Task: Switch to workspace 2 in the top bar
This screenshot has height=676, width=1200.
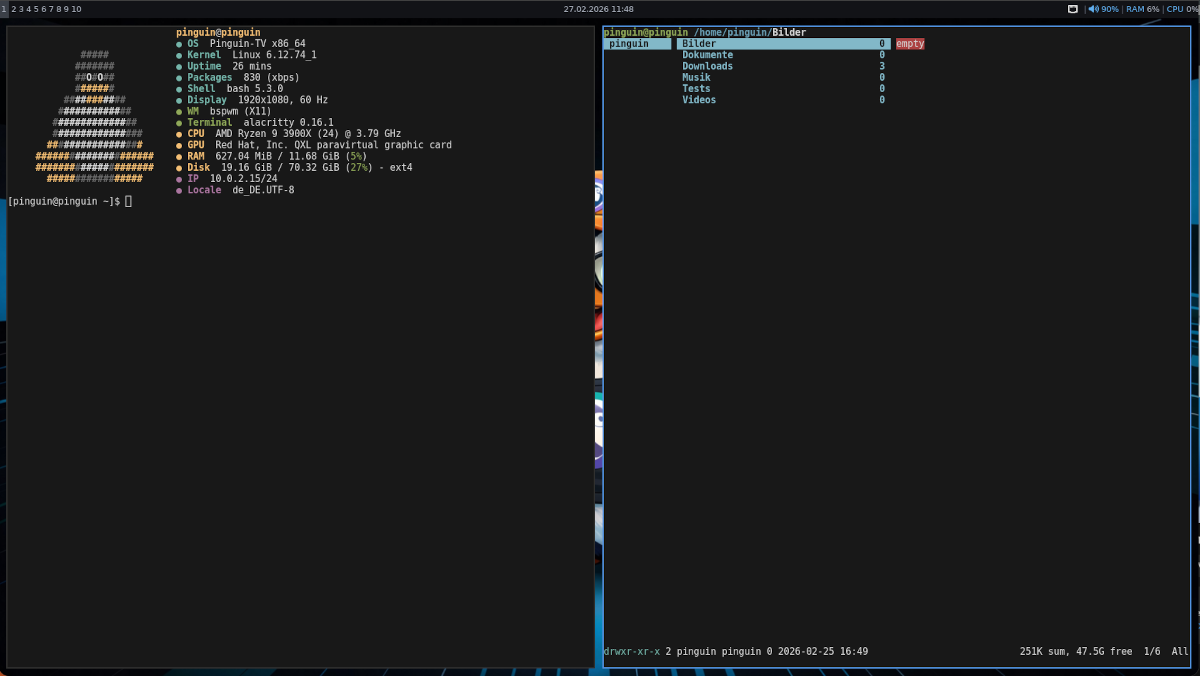Action: (x=14, y=9)
